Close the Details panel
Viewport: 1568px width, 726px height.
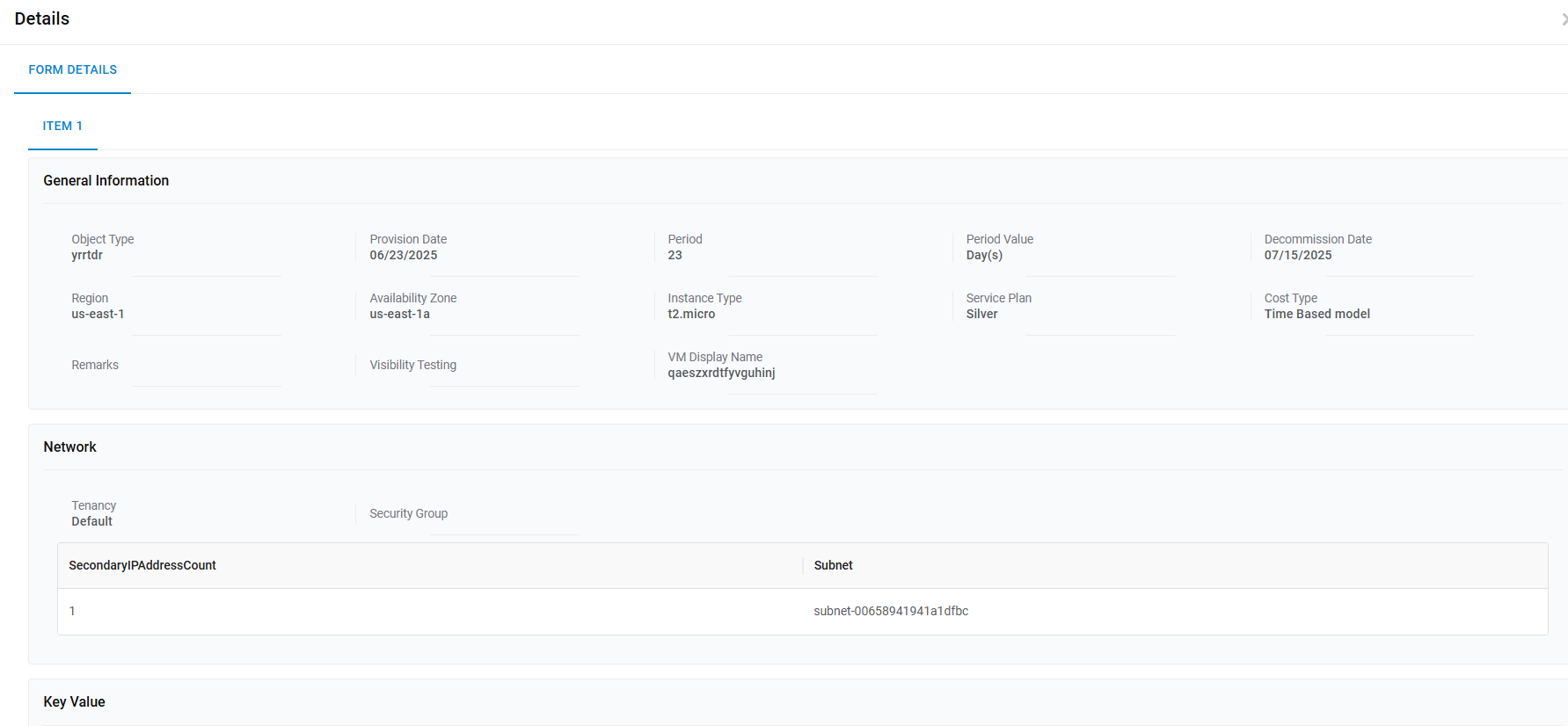(x=1564, y=18)
